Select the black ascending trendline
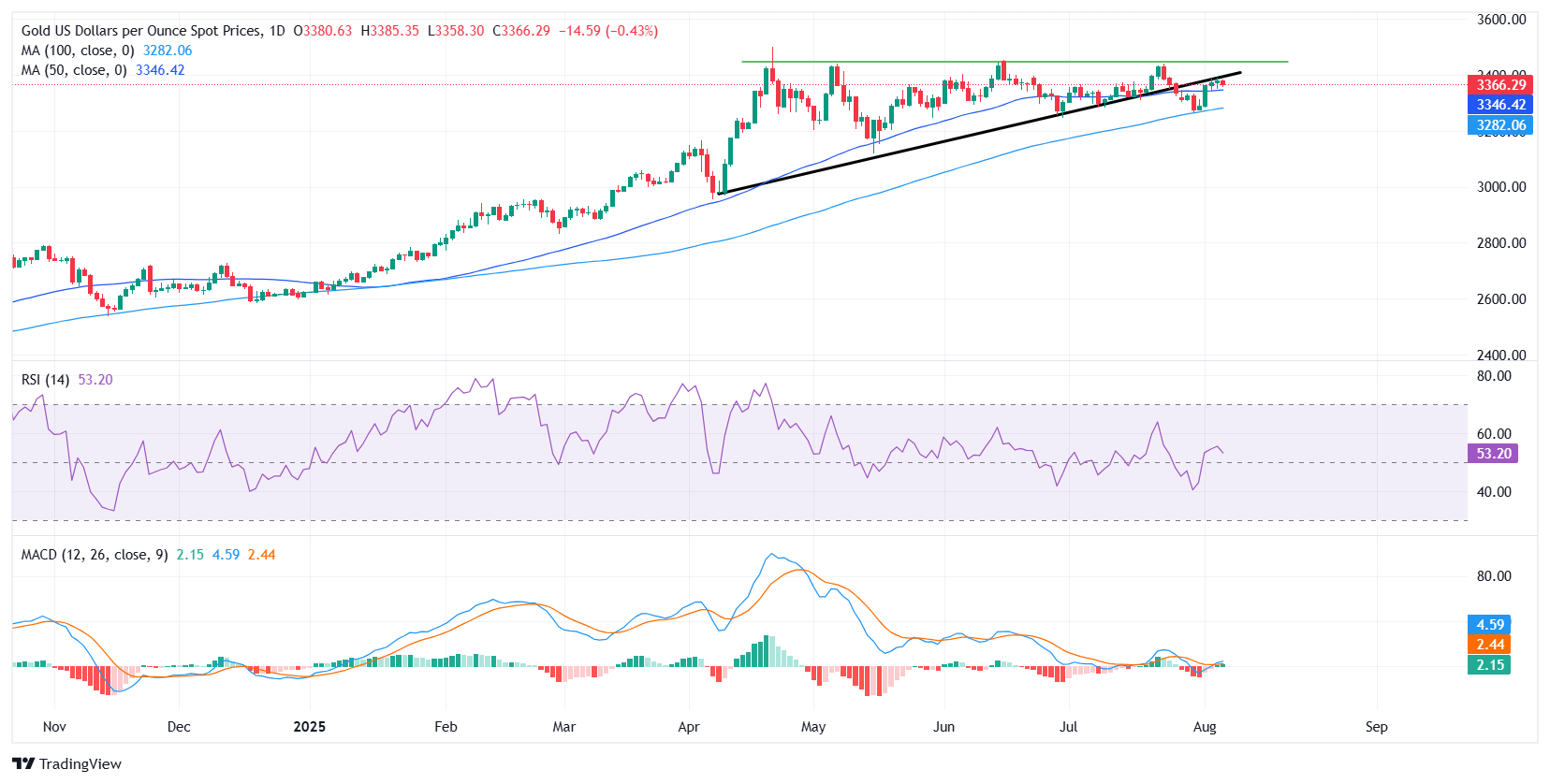Screen dimensions: 1550x784 [936, 138]
